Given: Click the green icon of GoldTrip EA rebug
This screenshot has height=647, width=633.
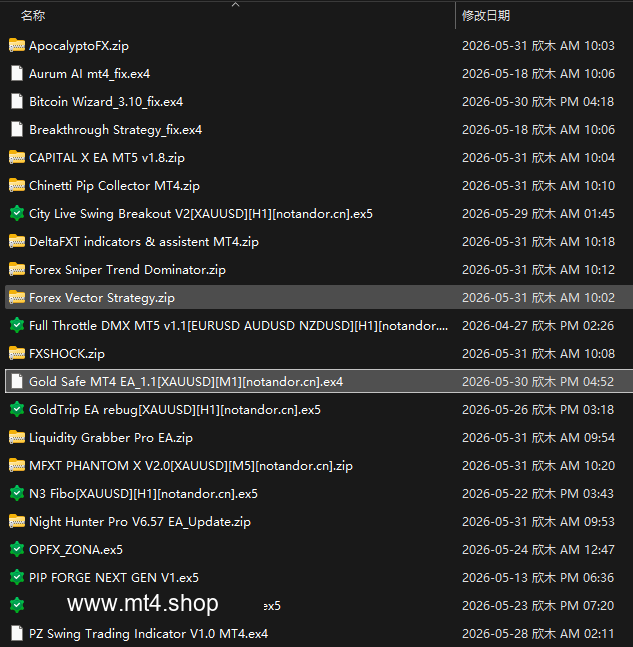Looking at the screenshot, I should pyautogui.click(x=17, y=409).
